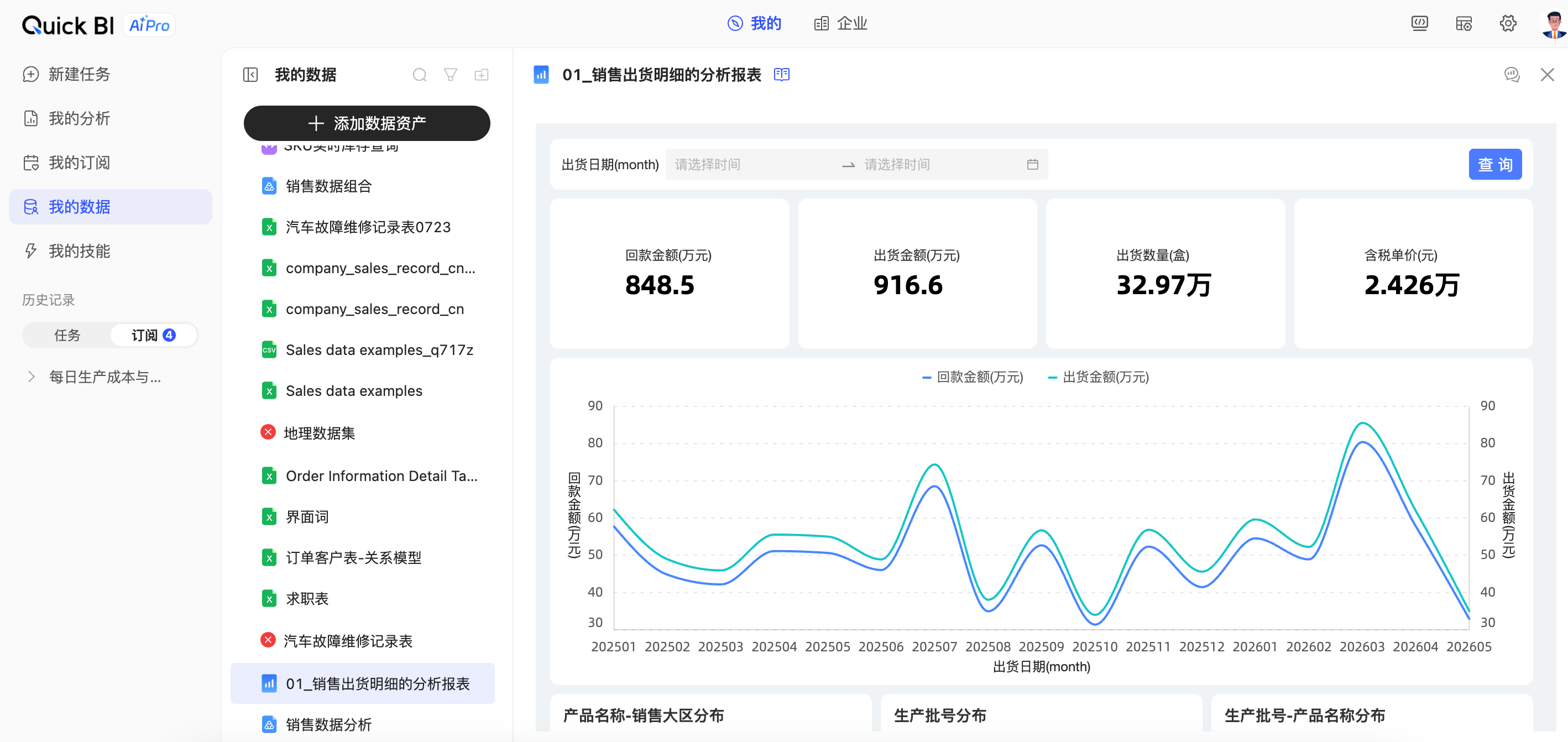This screenshot has width=1568, height=742.
Task: Open the AiPro badge
Action: click(x=150, y=25)
